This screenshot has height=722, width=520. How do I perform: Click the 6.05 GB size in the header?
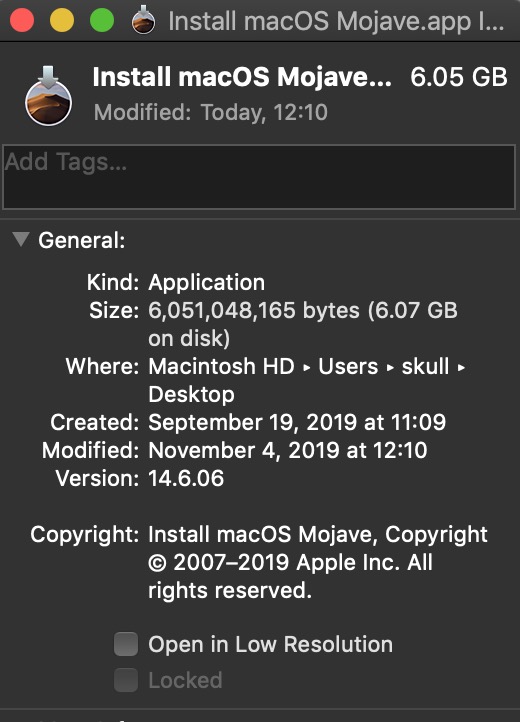pos(459,77)
